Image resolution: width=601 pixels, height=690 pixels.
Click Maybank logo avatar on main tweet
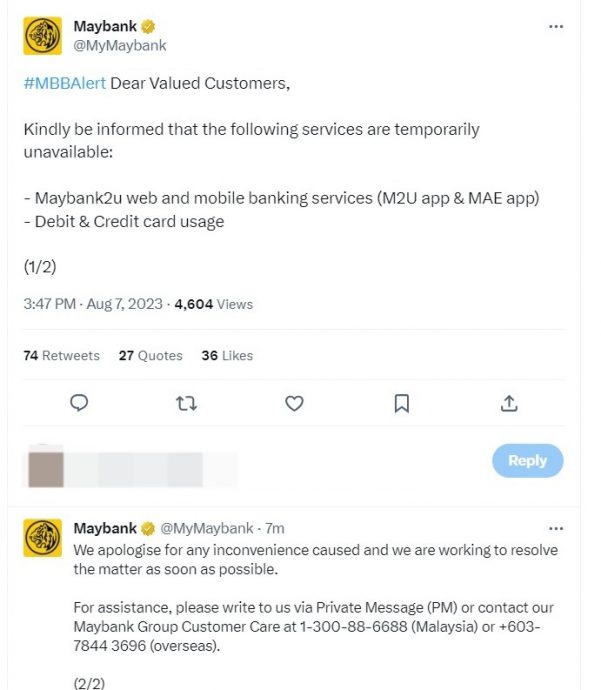pos(42,36)
